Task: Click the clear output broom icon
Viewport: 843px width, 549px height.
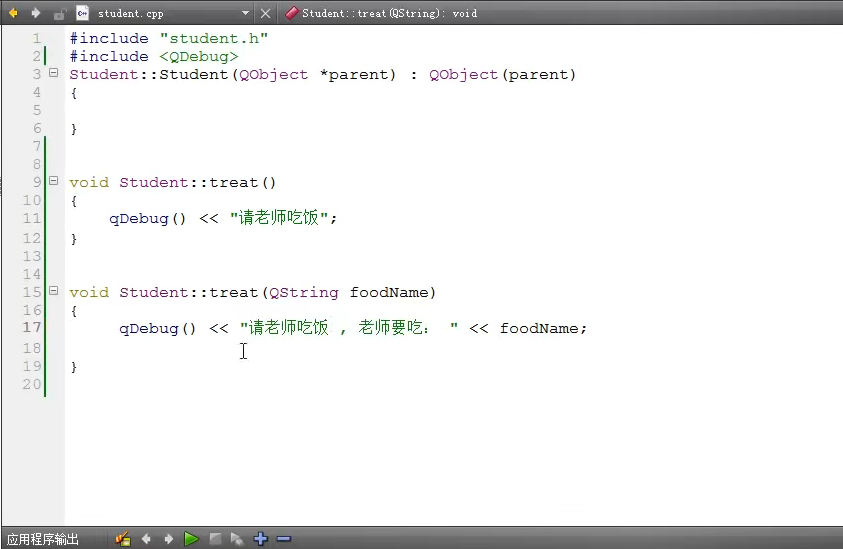Action: click(123, 538)
